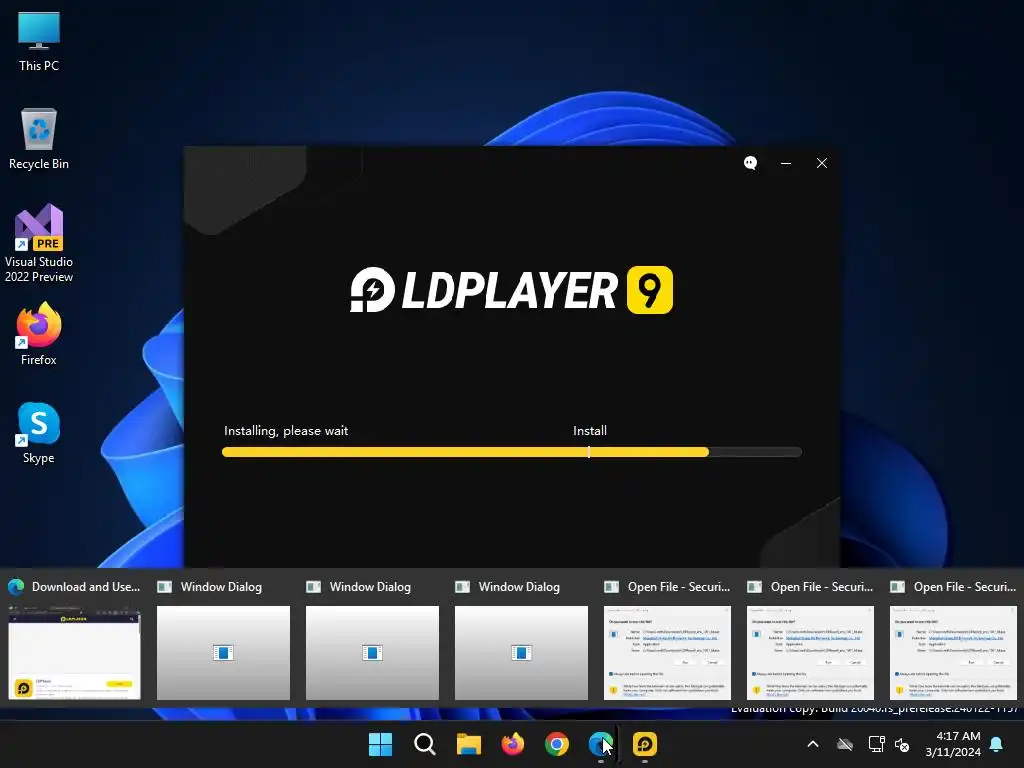Open taskbar Search
Image resolution: width=1024 pixels, height=768 pixels.
click(x=424, y=744)
